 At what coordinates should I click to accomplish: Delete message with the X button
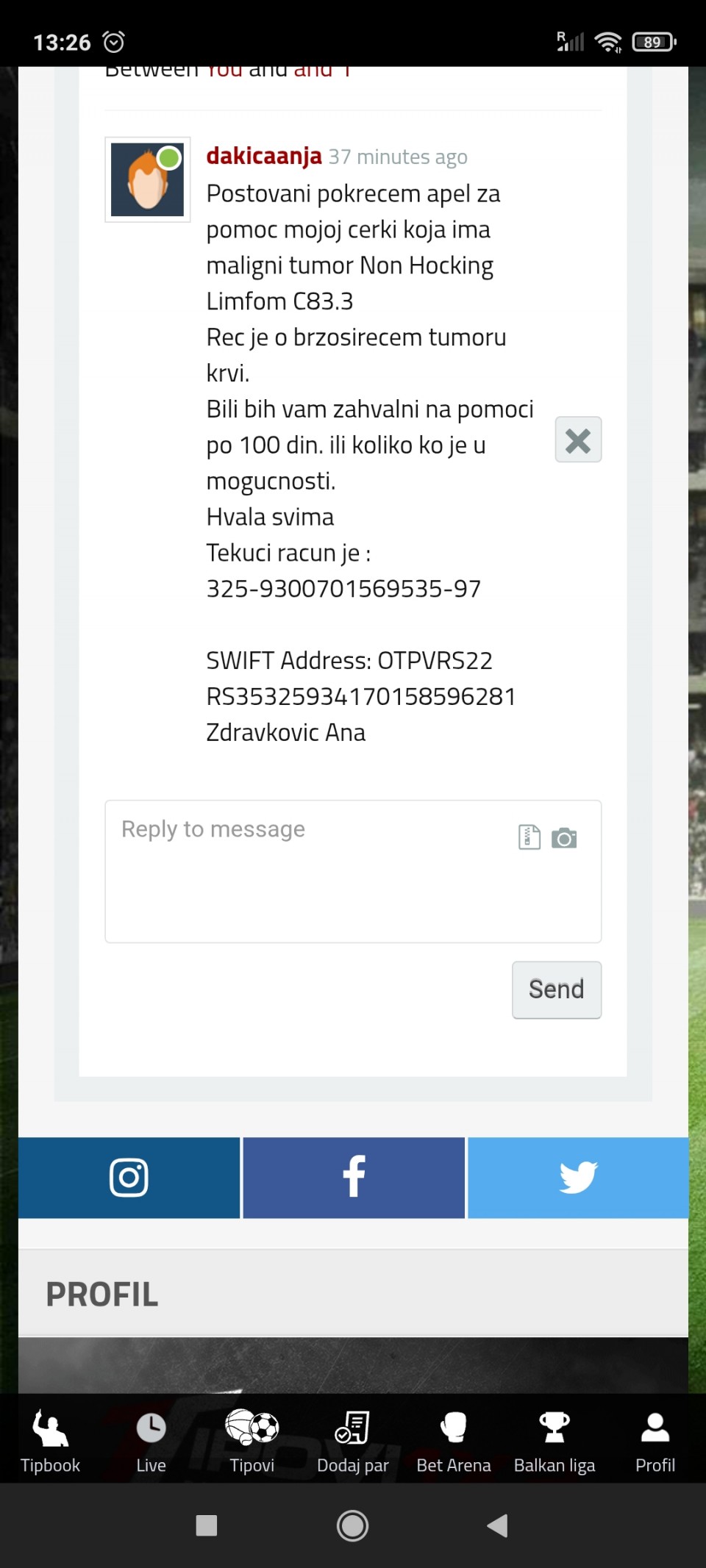578,440
